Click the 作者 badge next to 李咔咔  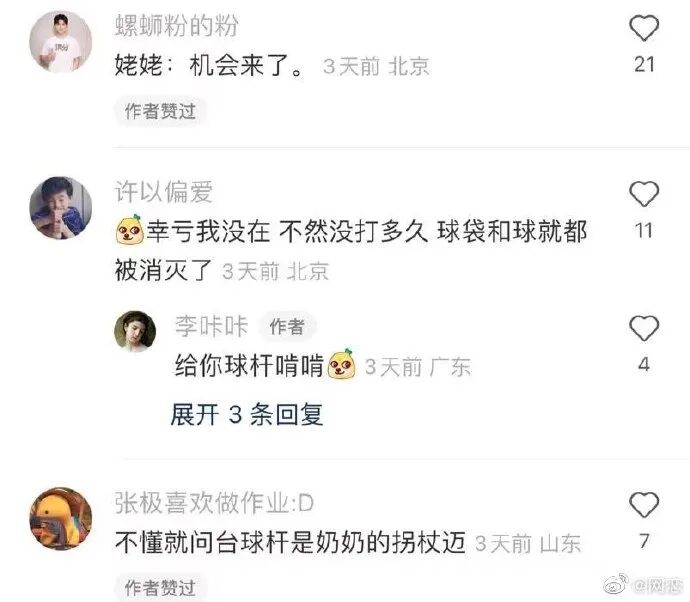click(287, 327)
